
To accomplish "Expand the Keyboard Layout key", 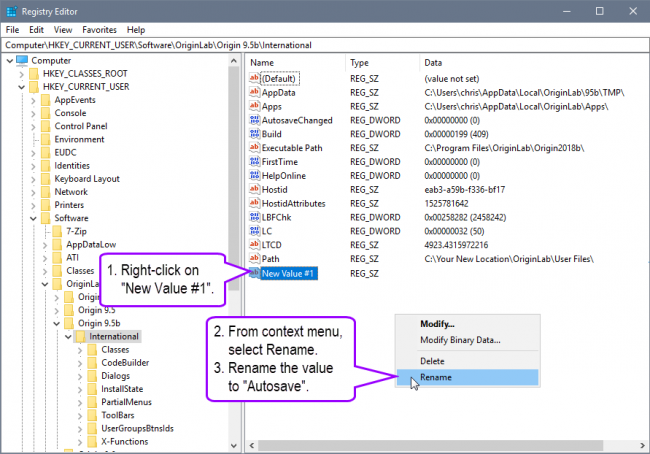I will [x=33, y=179].
